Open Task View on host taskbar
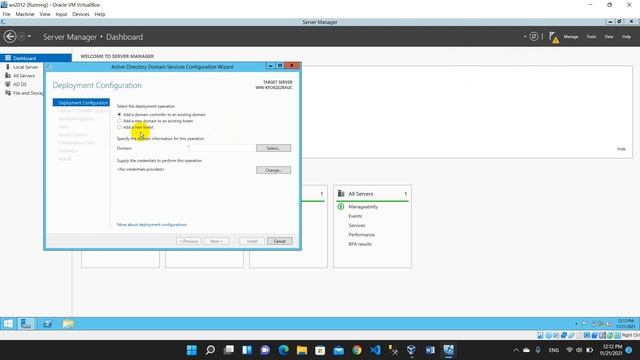This screenshot has width=640, height=360. 229,350
